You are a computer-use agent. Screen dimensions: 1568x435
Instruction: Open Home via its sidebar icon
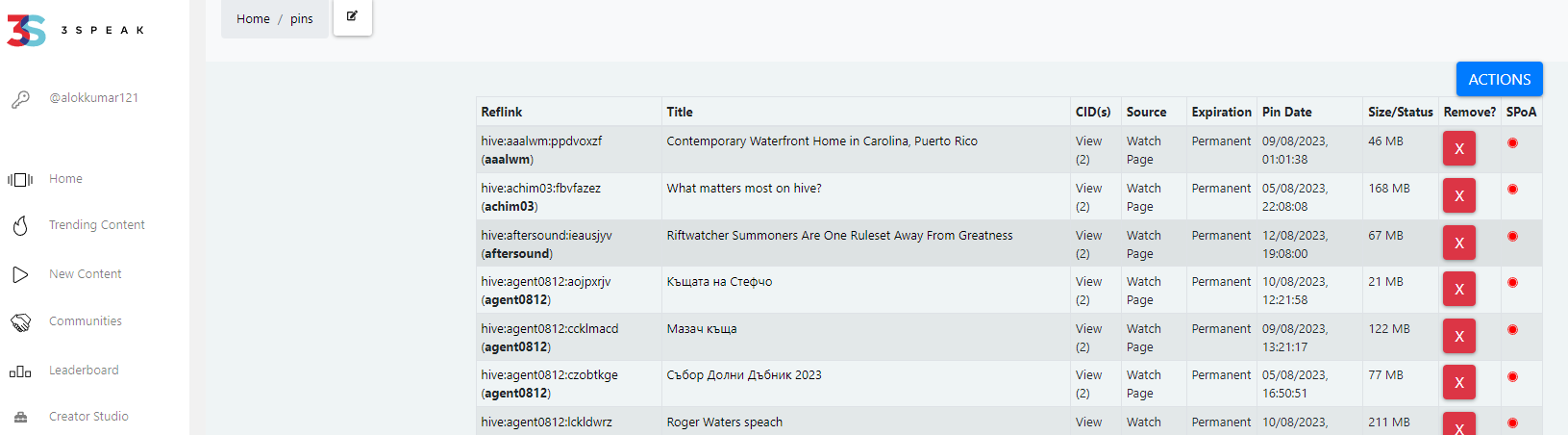(20, 179)
